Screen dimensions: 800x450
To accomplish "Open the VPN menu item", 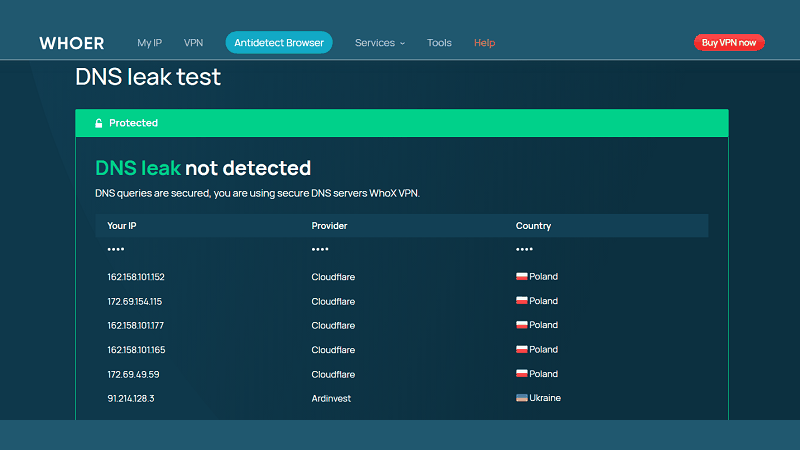I will [x=193, y=43].
